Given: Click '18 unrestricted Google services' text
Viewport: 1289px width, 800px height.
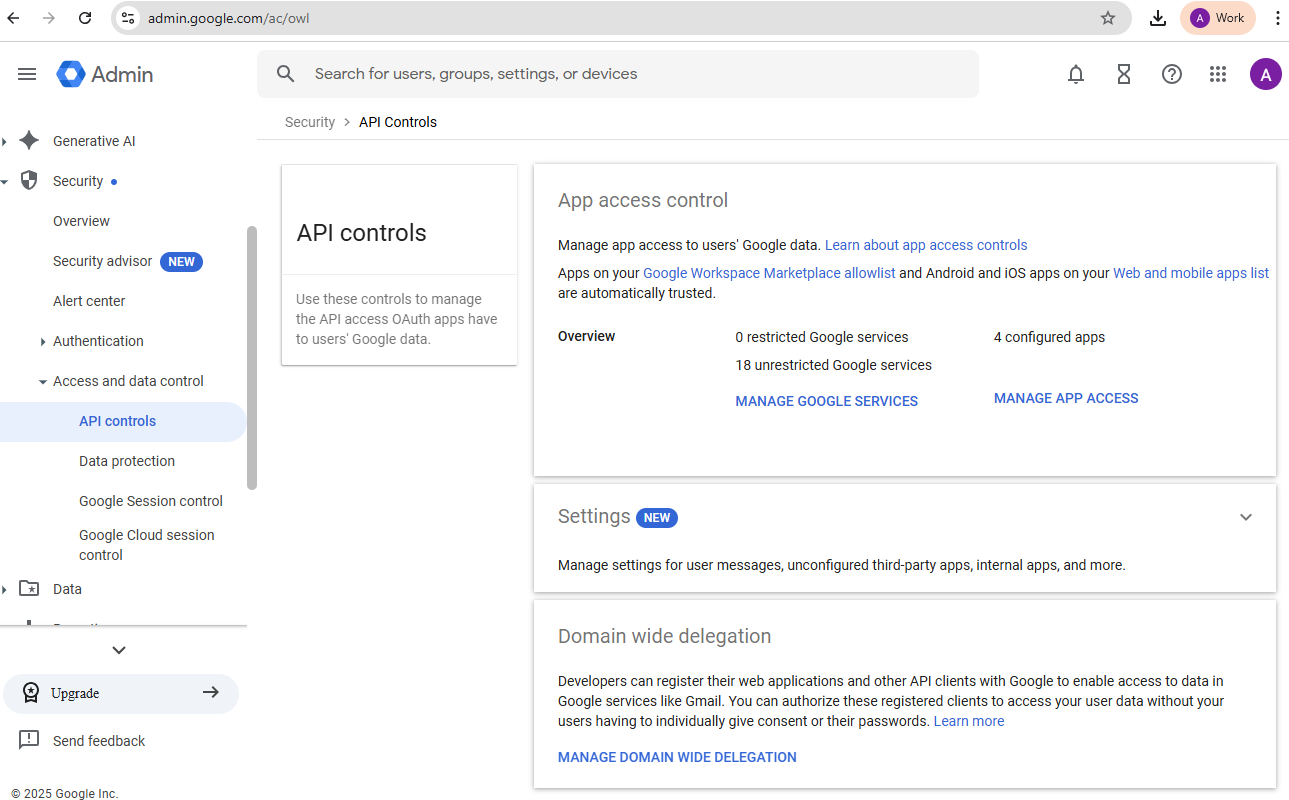Looking at the screenshot, I should (833, 365).
